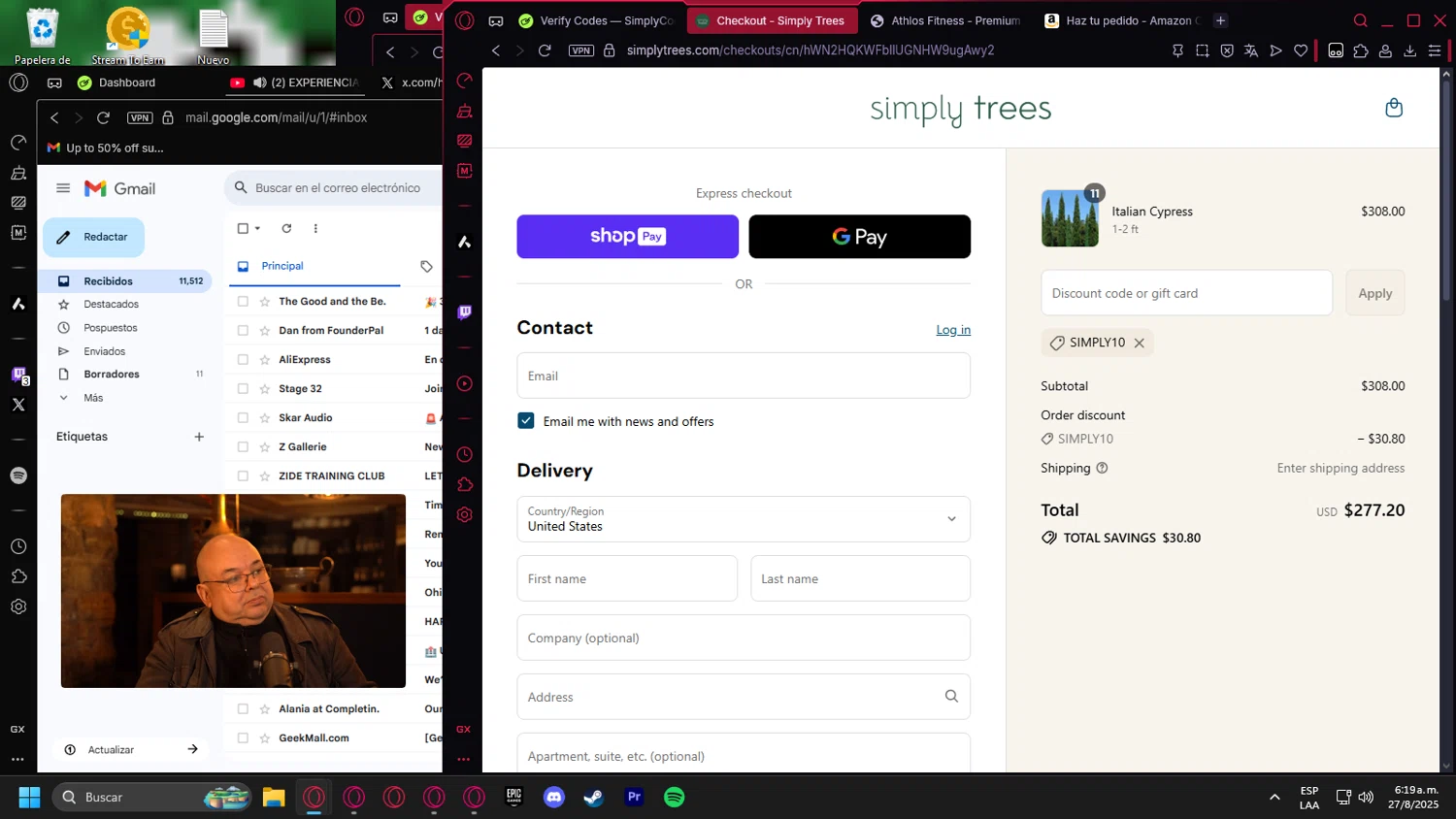Open the Country/Region dropdown
1456x819 pixels.
744,519
